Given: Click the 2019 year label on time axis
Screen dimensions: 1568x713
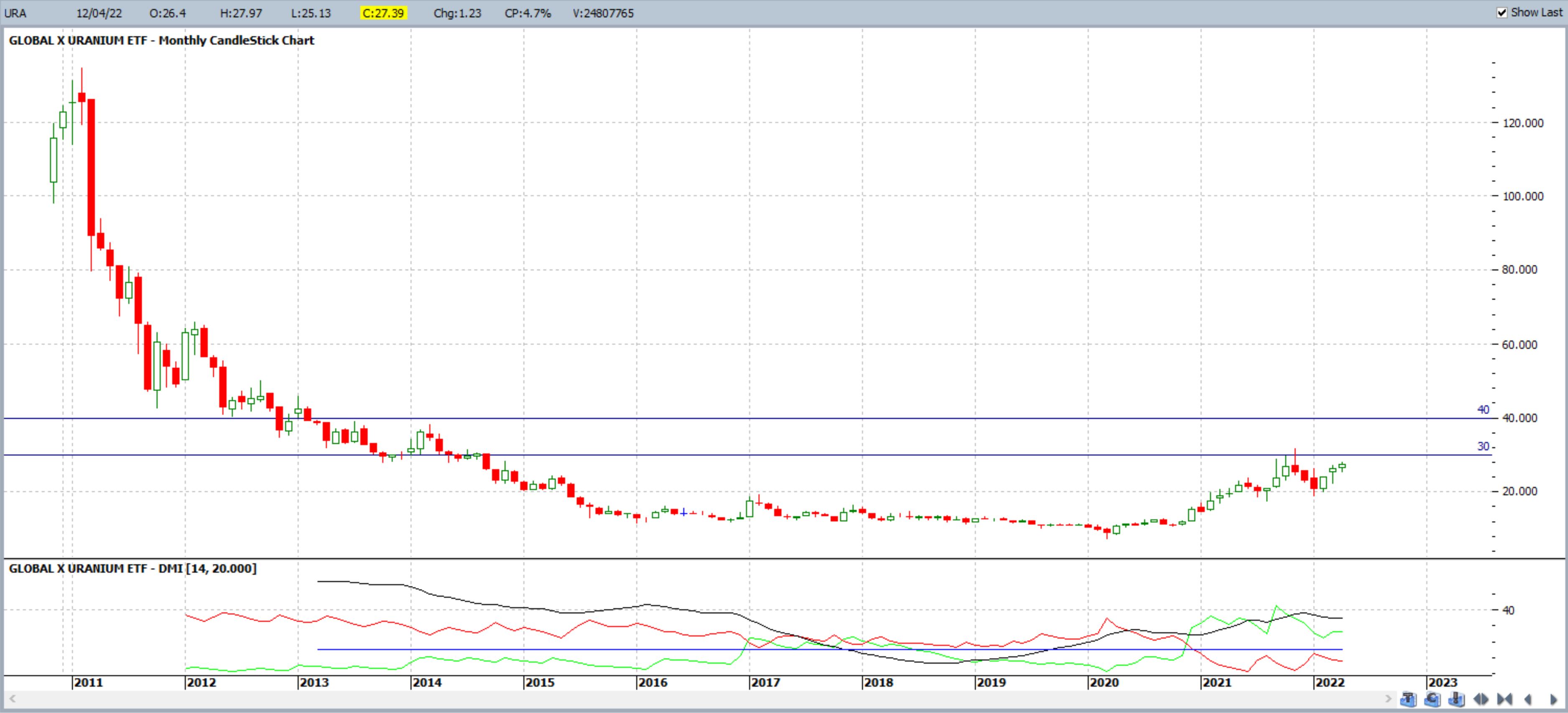Looking at the screenshot, I should coord(992,682).
